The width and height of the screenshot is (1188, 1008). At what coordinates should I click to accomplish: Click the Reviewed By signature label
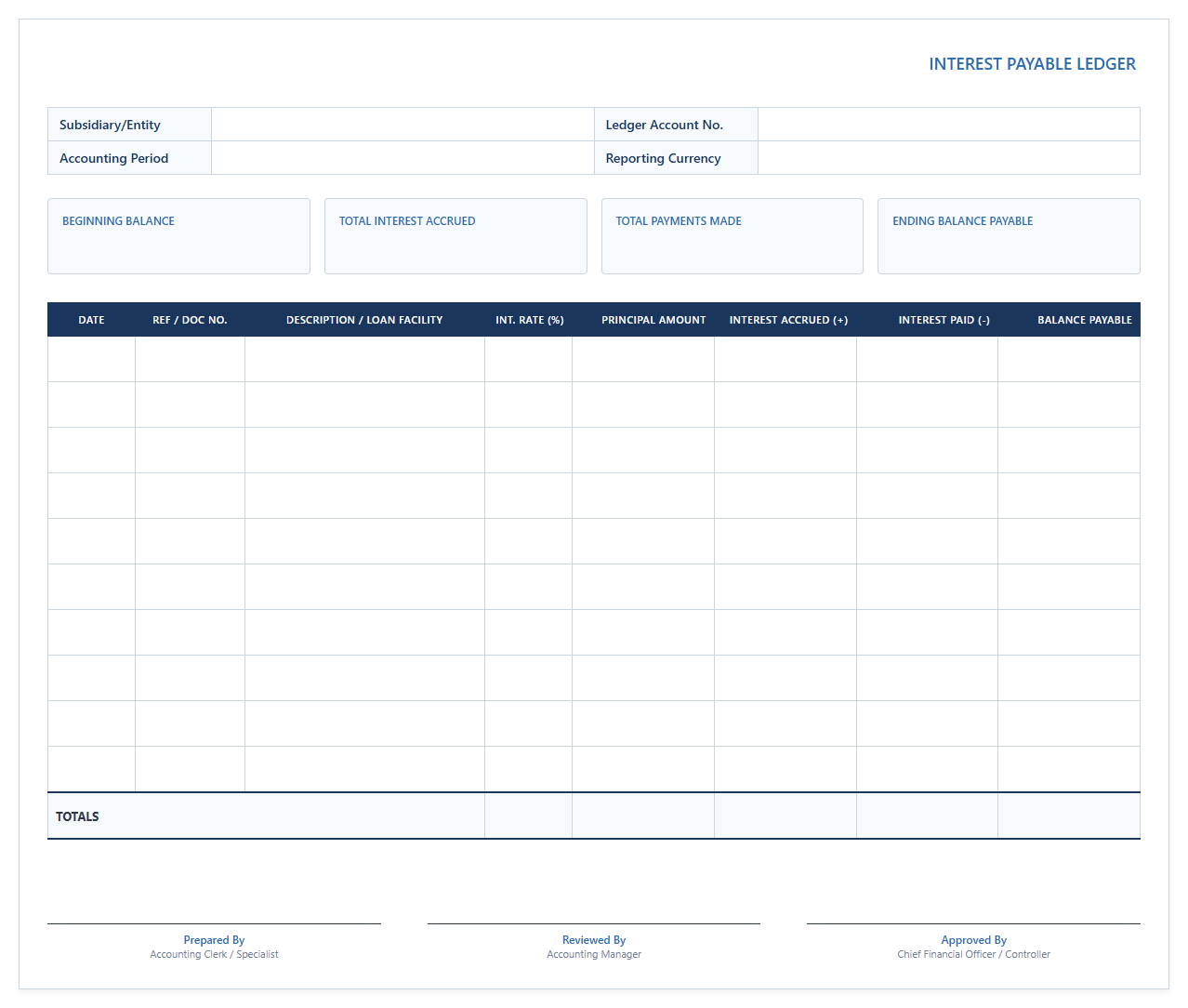594,940
